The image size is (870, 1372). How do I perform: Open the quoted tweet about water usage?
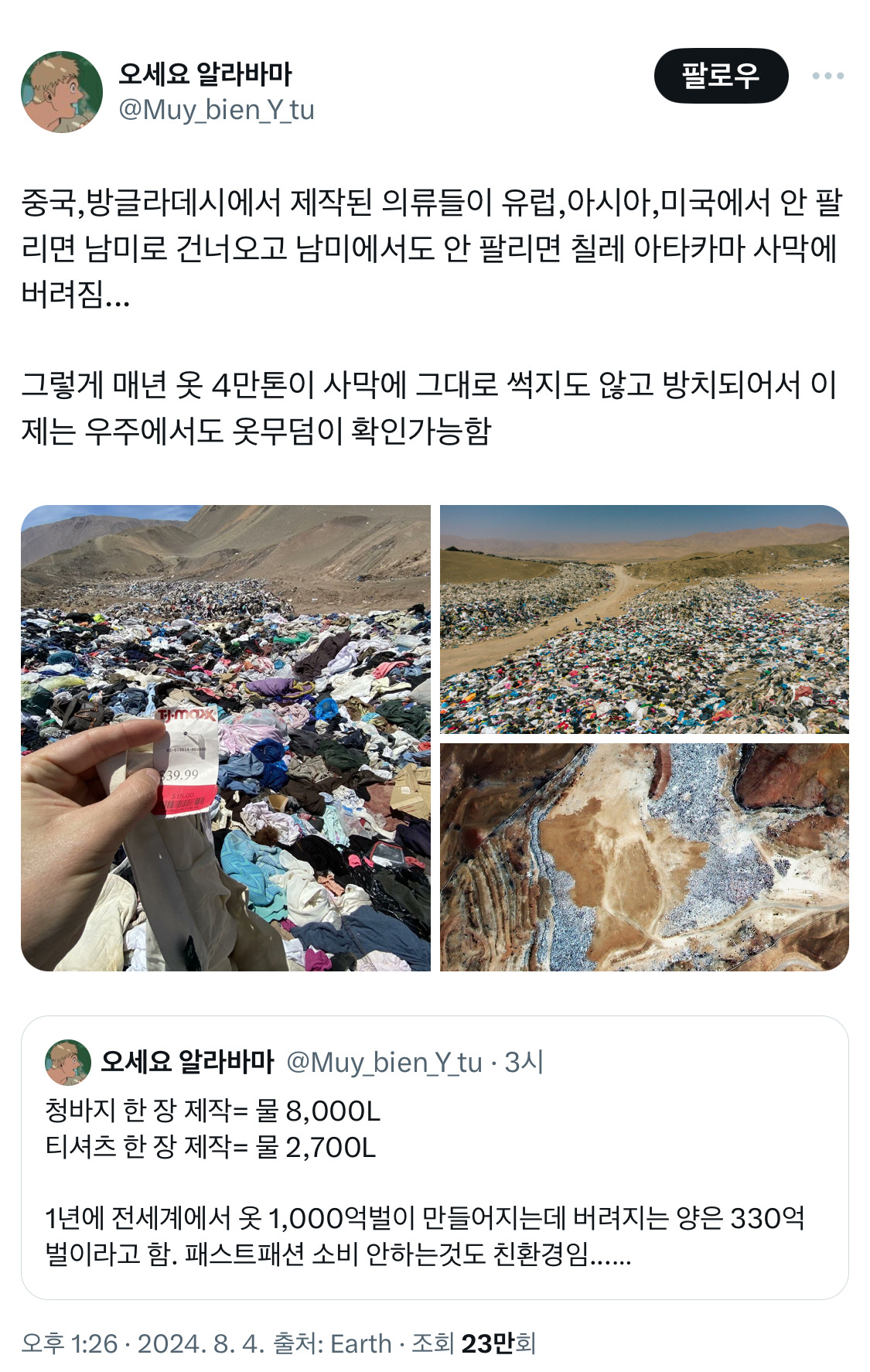(x=435, y=1157)
